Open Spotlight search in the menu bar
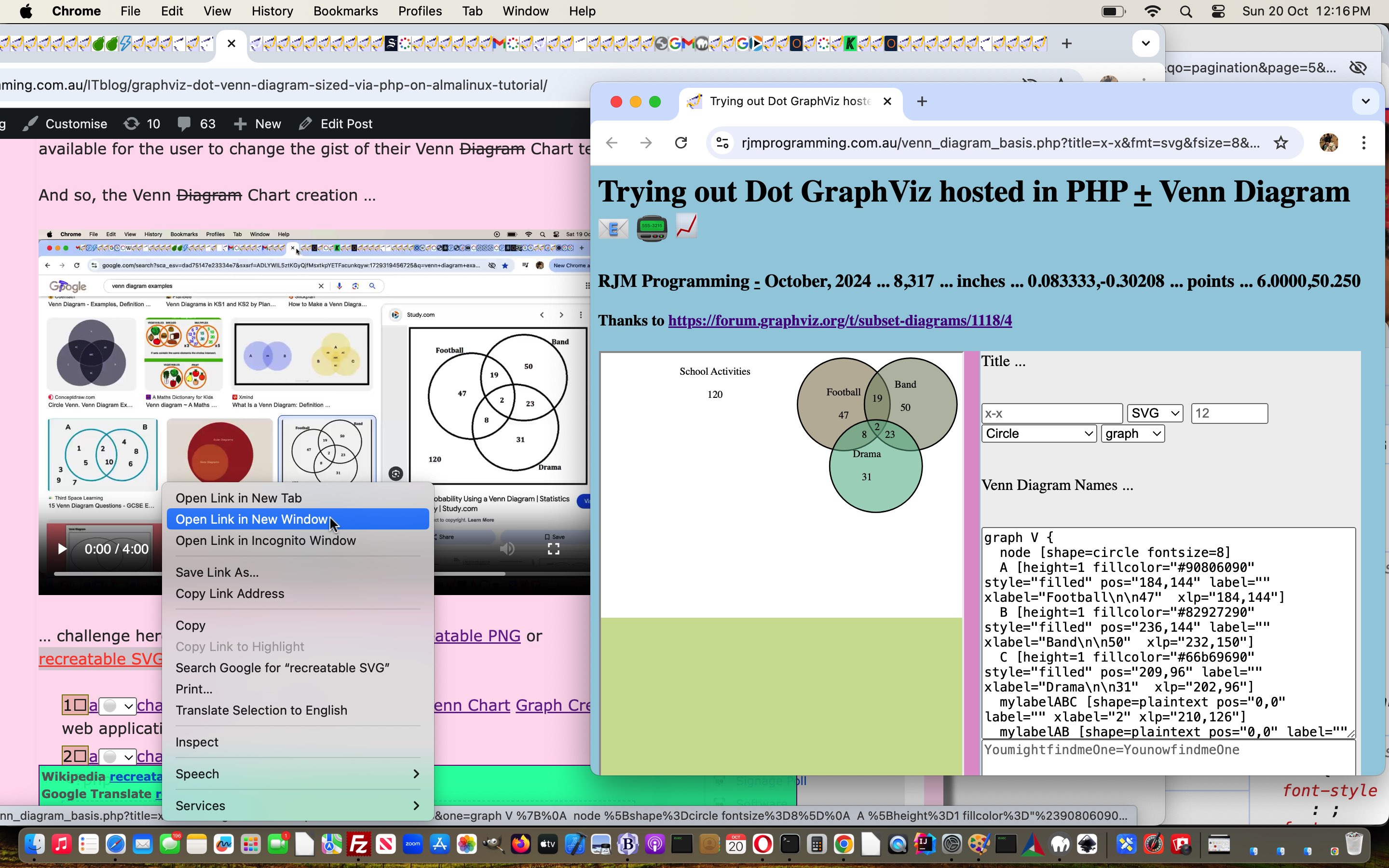Image resolution: width=1389 pixels, height=868 pixels. 1186,12
